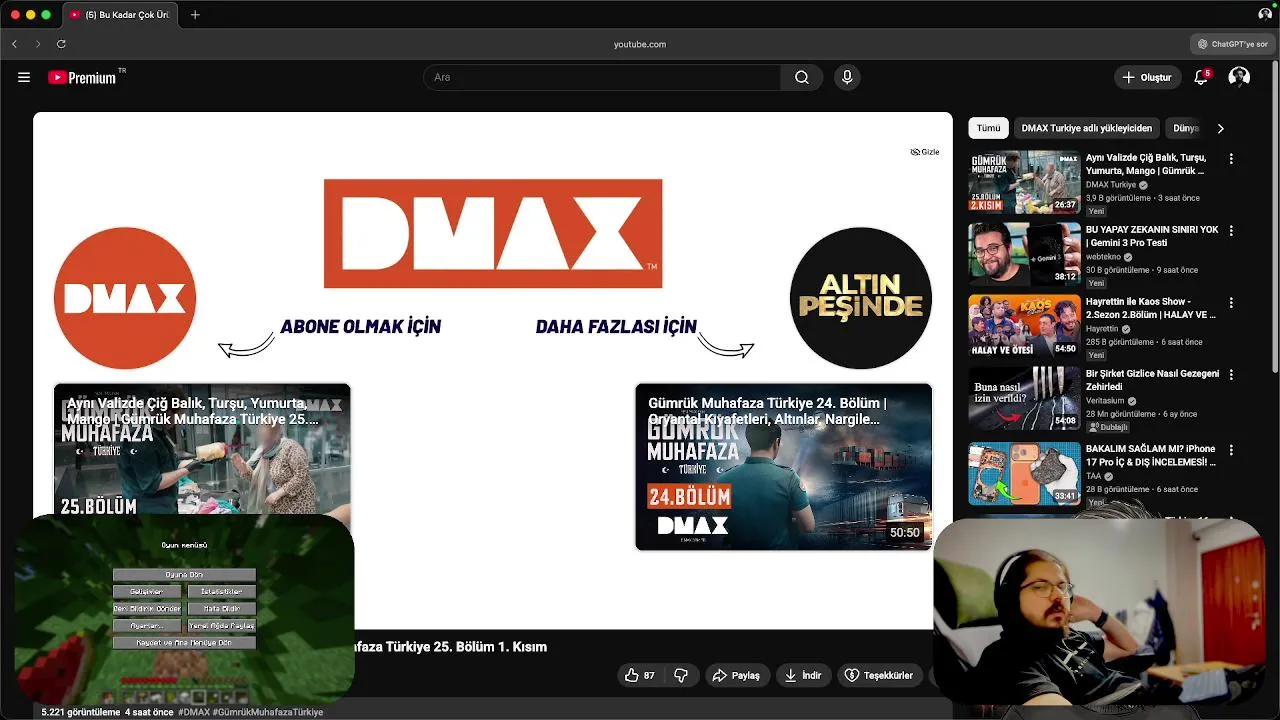The height and width of the screenshot is (720, 1280).
Task: Download the video with İndir
Action: tap(803, 676)
